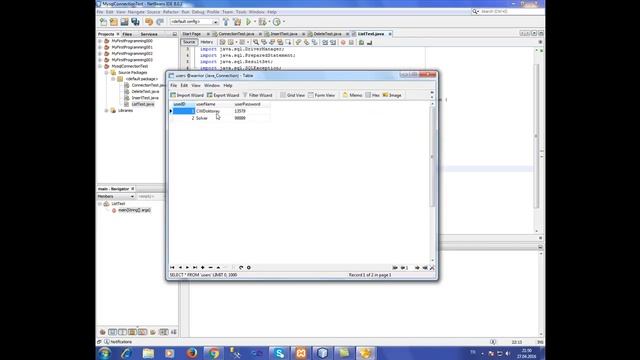The height and width of the screenshot is (360, 640).
Task: Click the Profile Project clock icon
Action: point(277,22)
